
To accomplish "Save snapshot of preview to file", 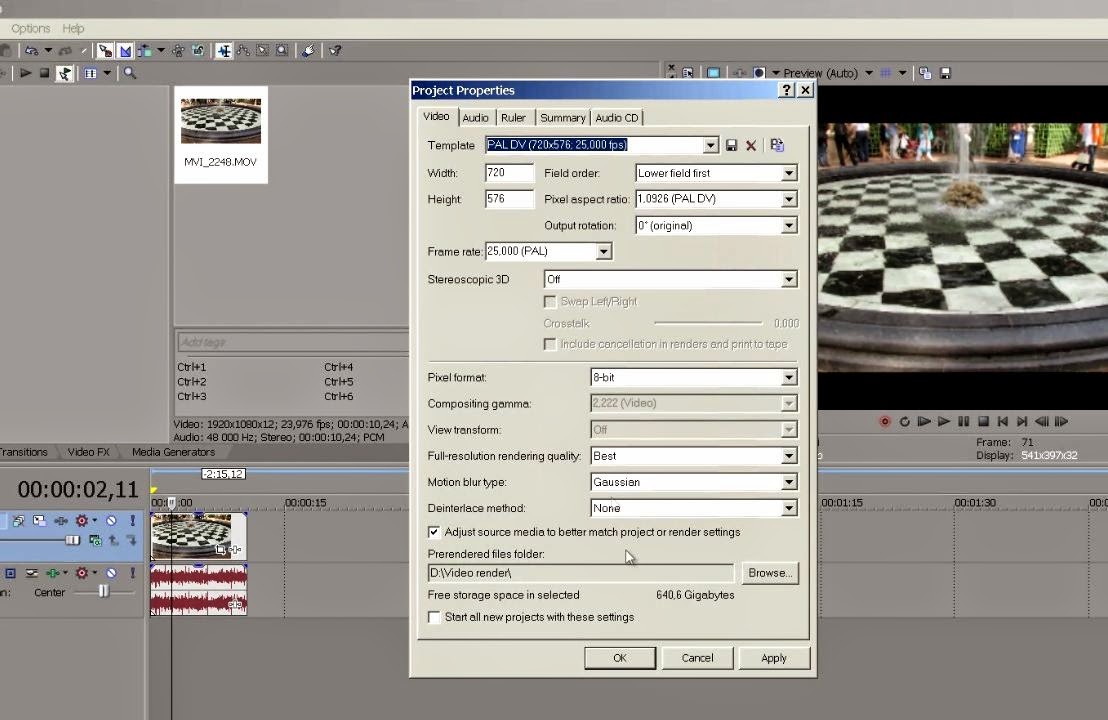I will click(x=945, y=73).
